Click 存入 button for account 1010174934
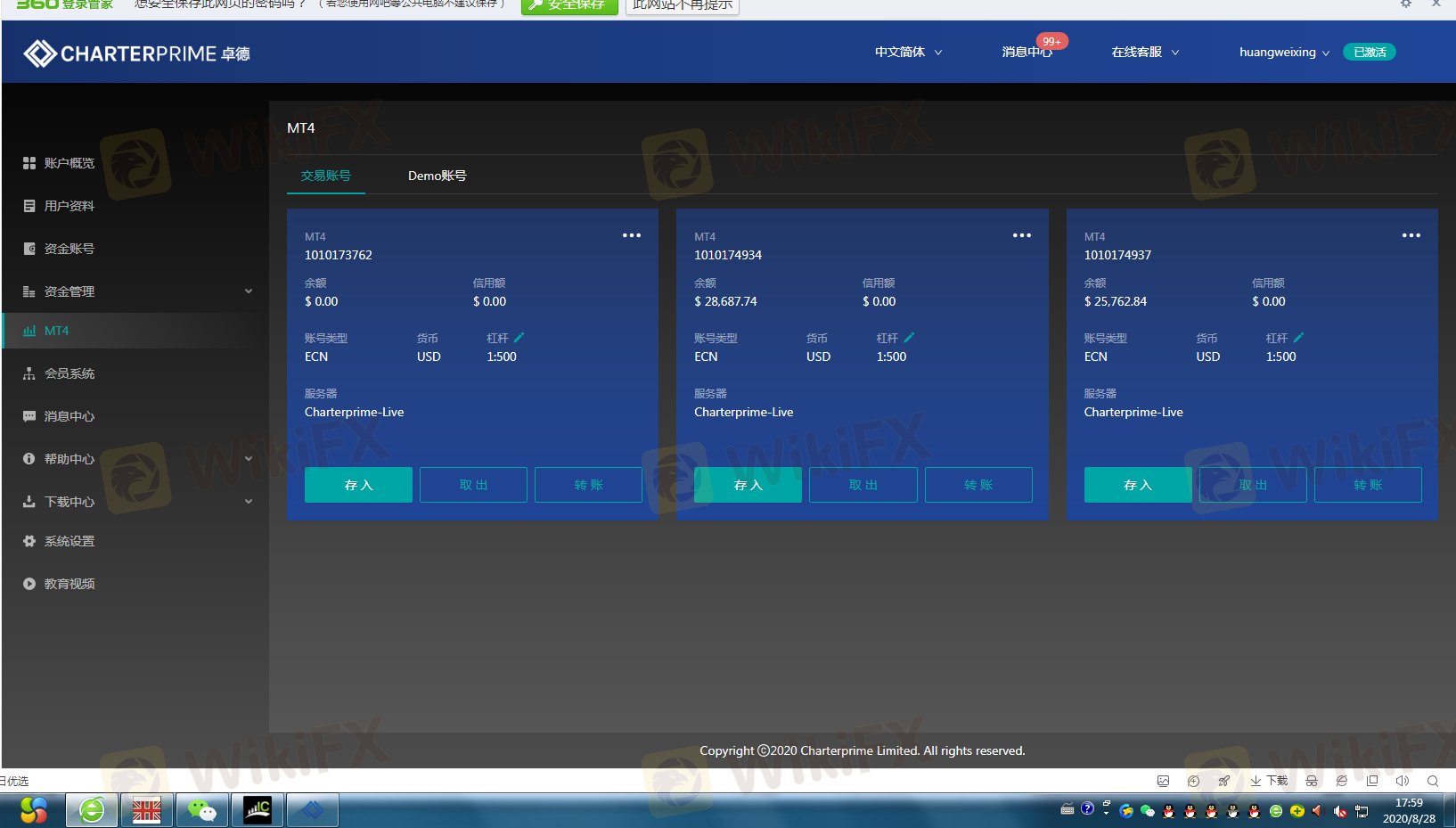This screenshot has width=1456, height=828. (748, 485)
